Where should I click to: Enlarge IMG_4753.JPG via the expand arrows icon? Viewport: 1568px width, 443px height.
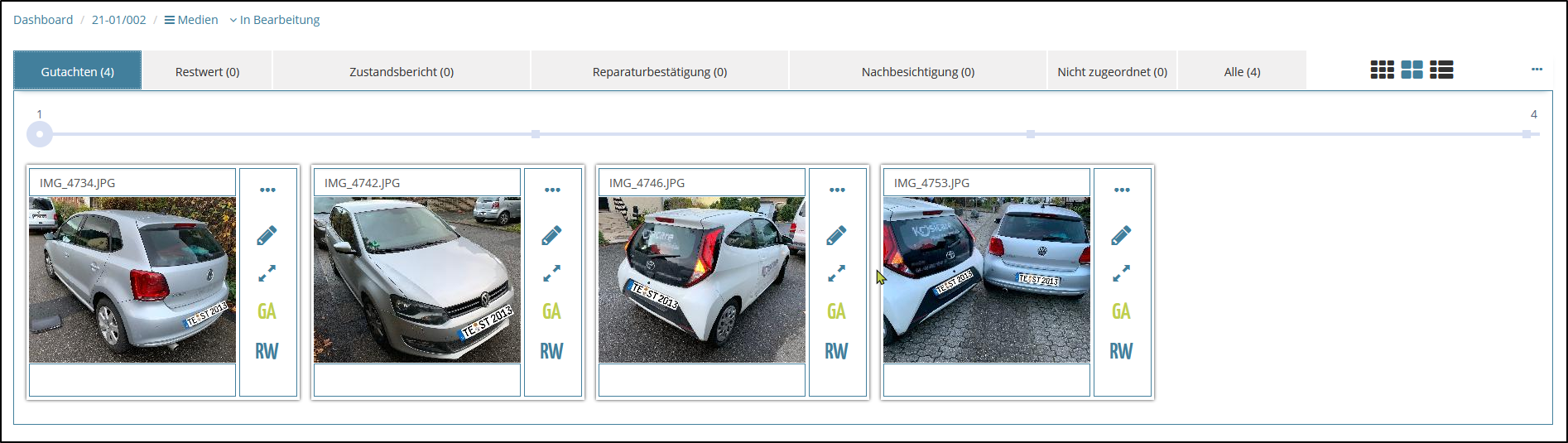coord(1121,273)
